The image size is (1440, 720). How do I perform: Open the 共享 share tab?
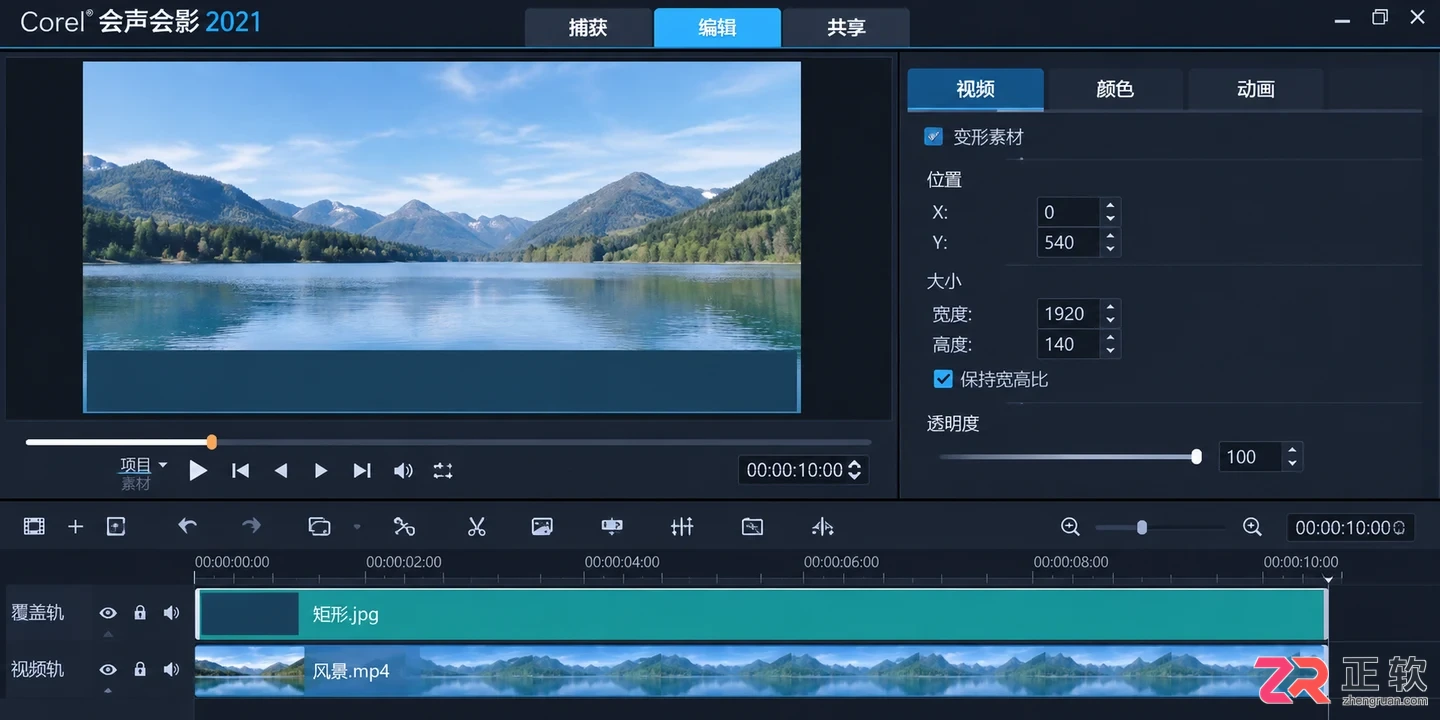point(846,28)
